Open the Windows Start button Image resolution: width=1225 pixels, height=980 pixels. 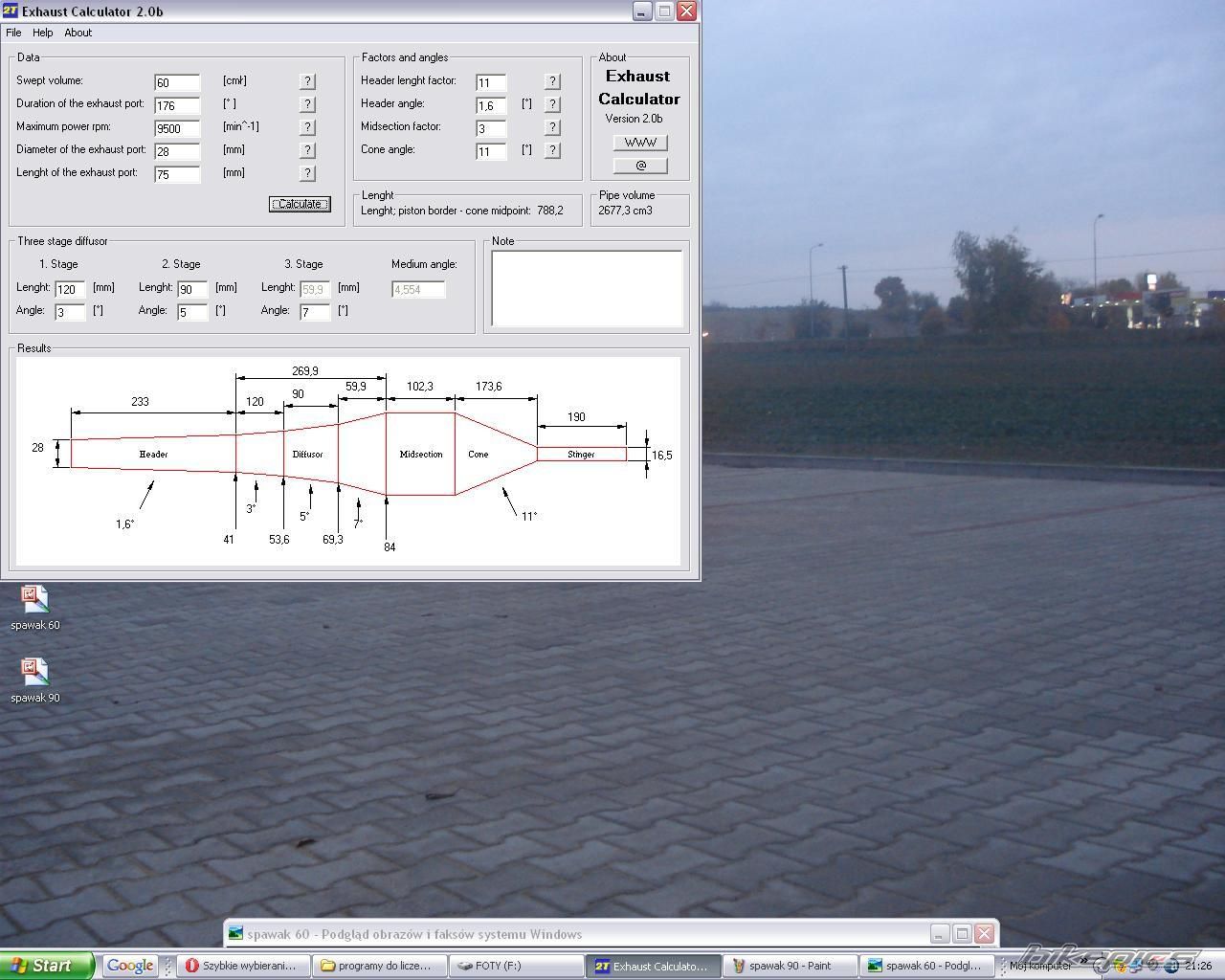[46, 966]
